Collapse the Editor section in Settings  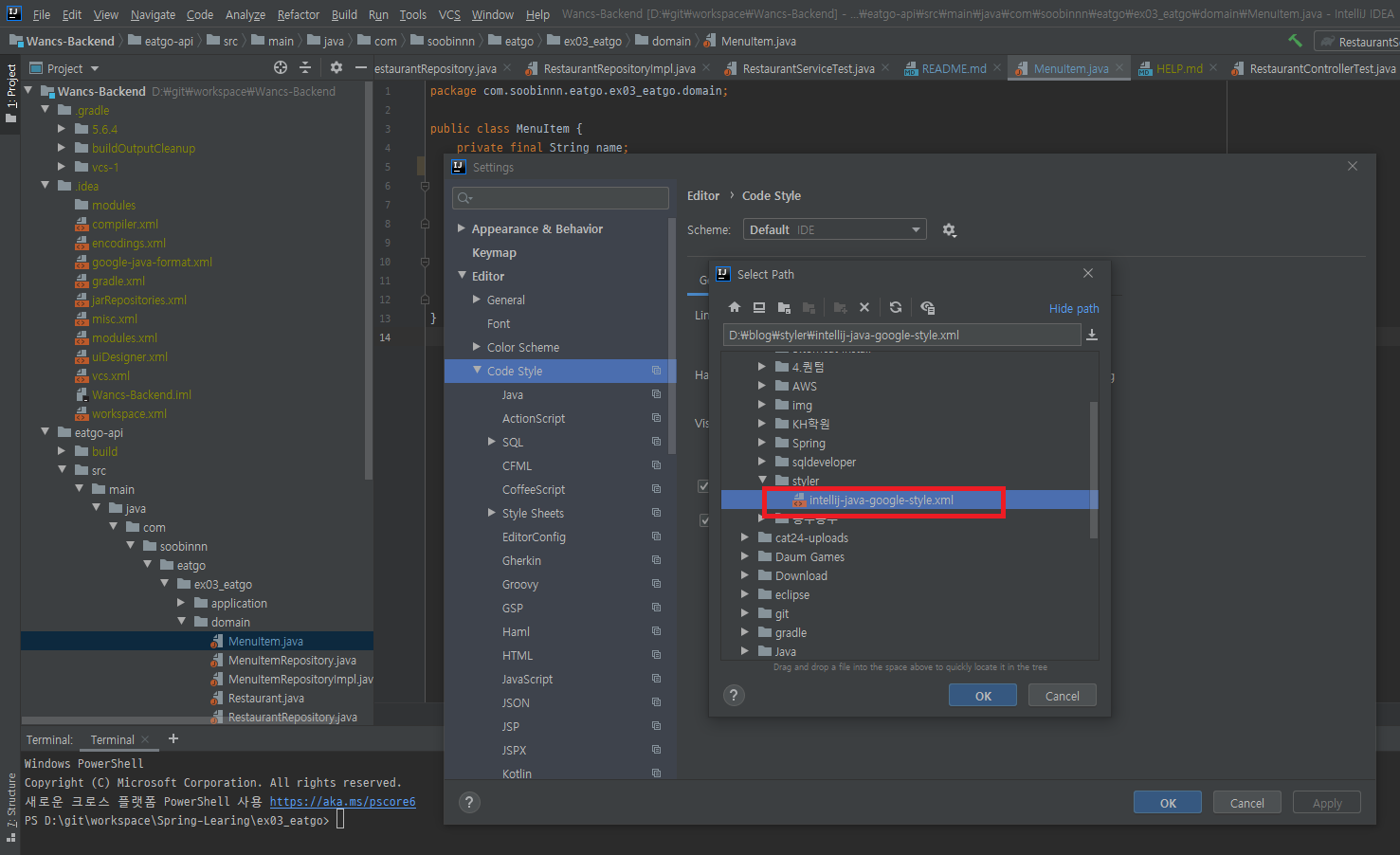462,276
